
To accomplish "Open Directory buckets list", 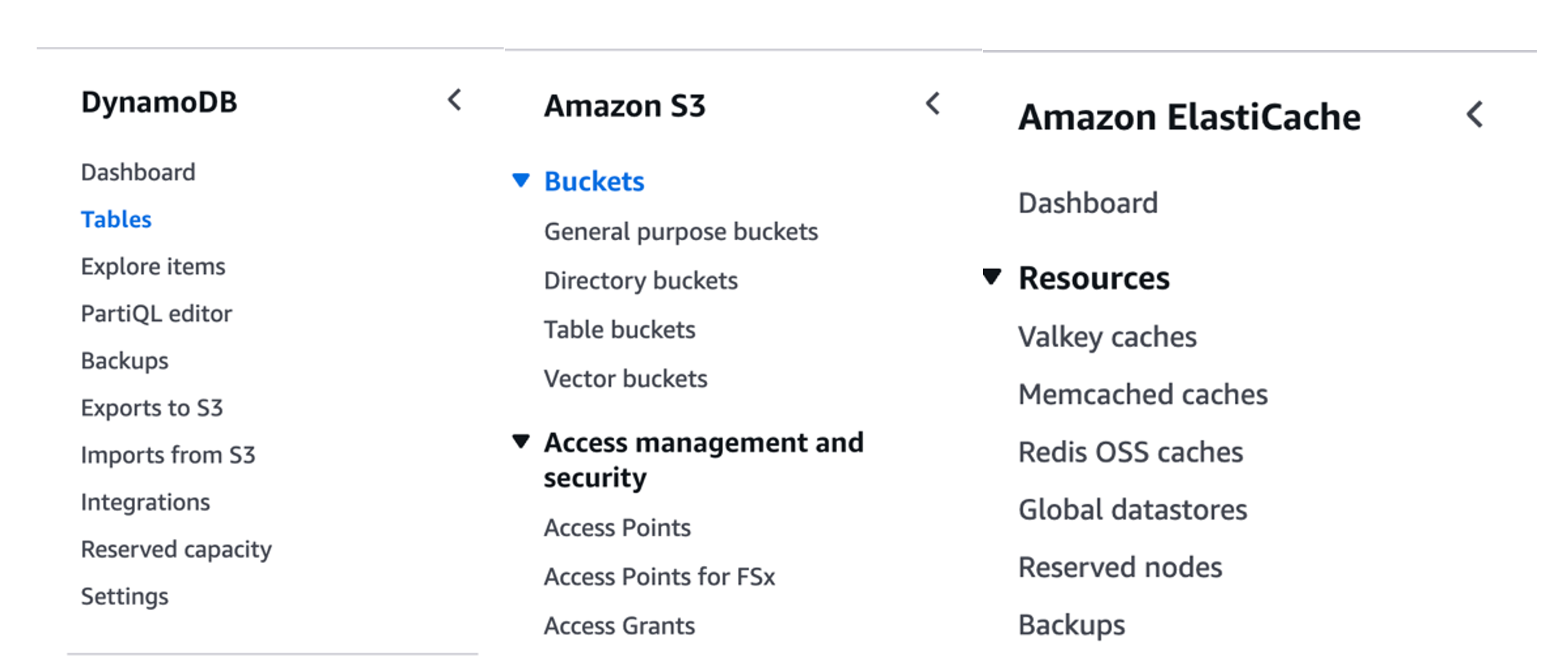I will [641, 281].
